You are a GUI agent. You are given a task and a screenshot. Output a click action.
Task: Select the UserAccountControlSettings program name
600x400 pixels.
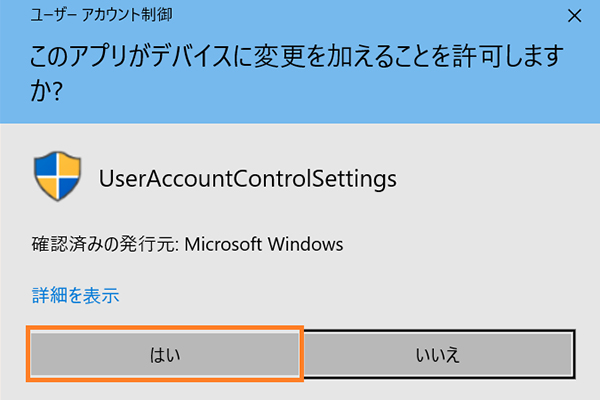pyautogui.click(x=248, y=179)
